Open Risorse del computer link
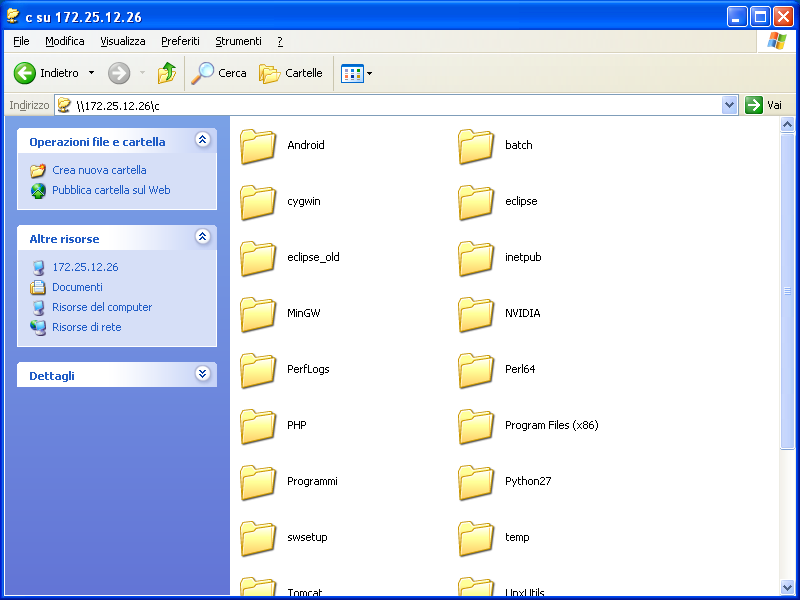This screenshot has width=800, height=600. coord(102,307)
